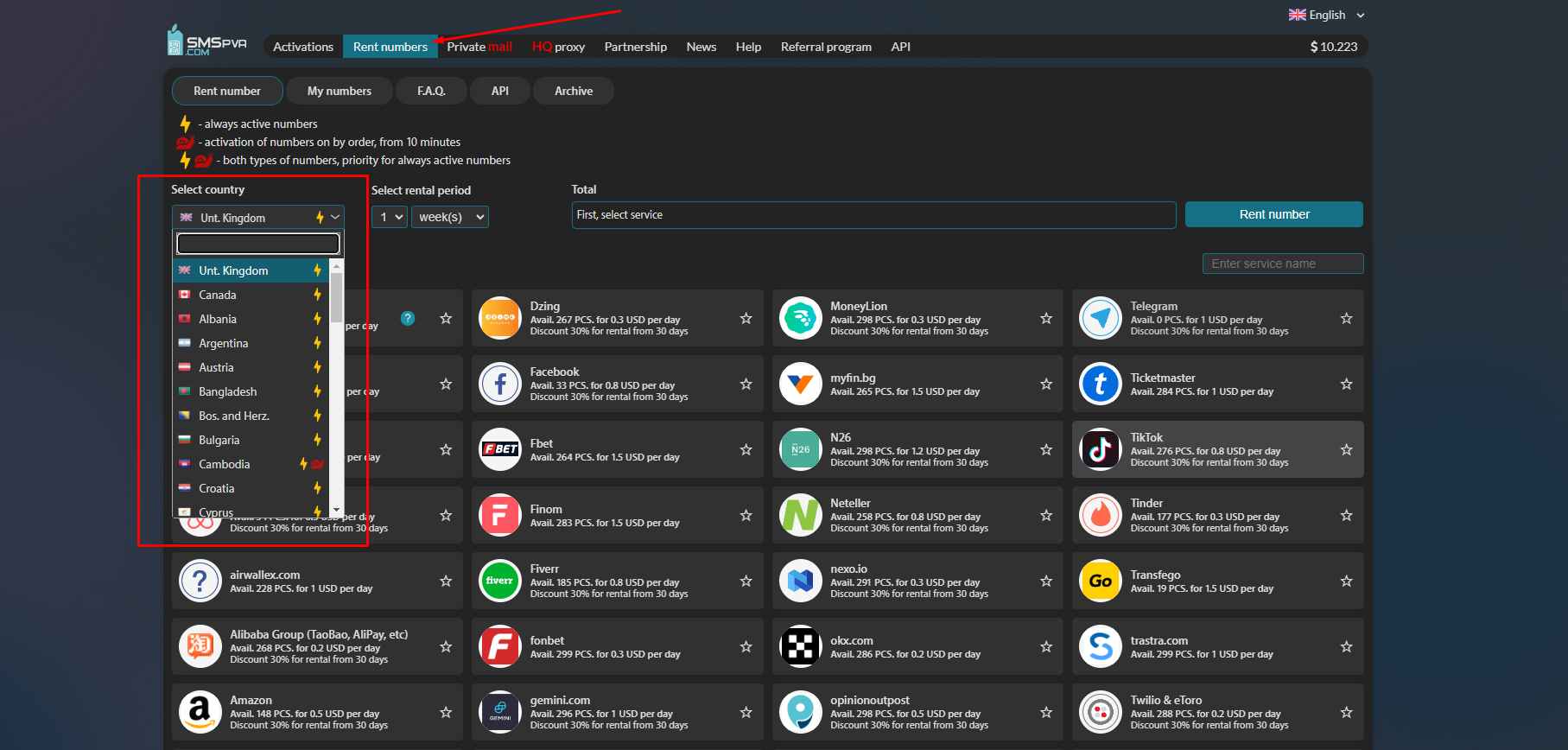This screenshot has width=1568, height=750.
Task: Pick the Alibaba Group service icon
Action: tap(200, 646)
